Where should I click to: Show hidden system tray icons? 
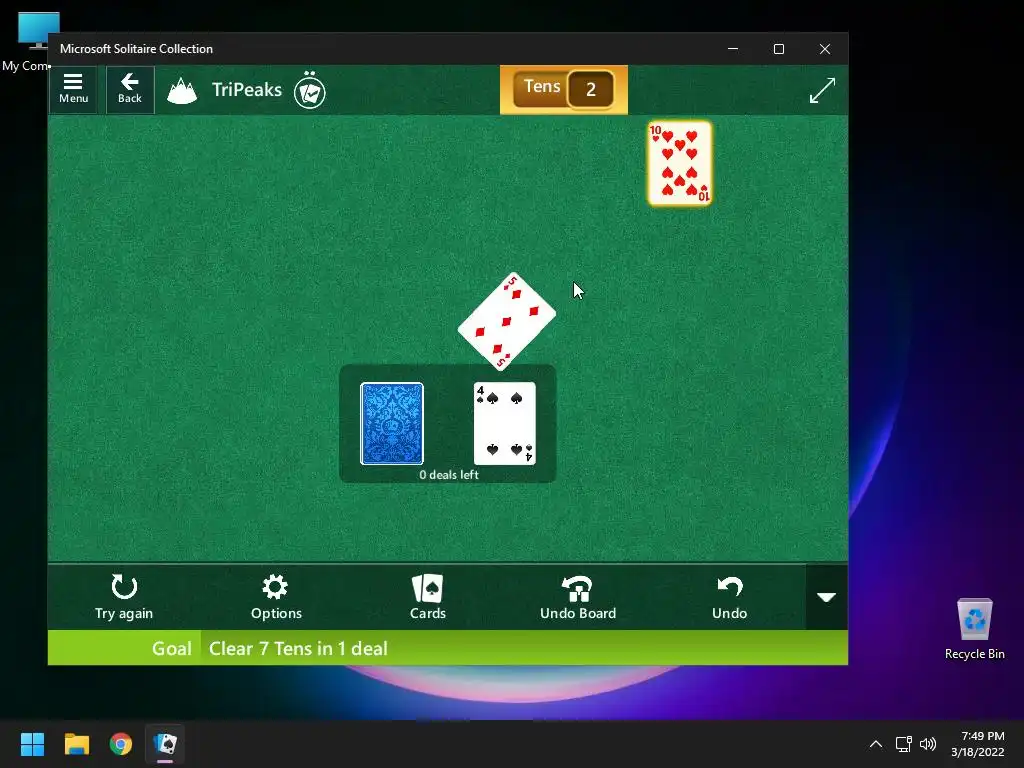coord(876,744)
